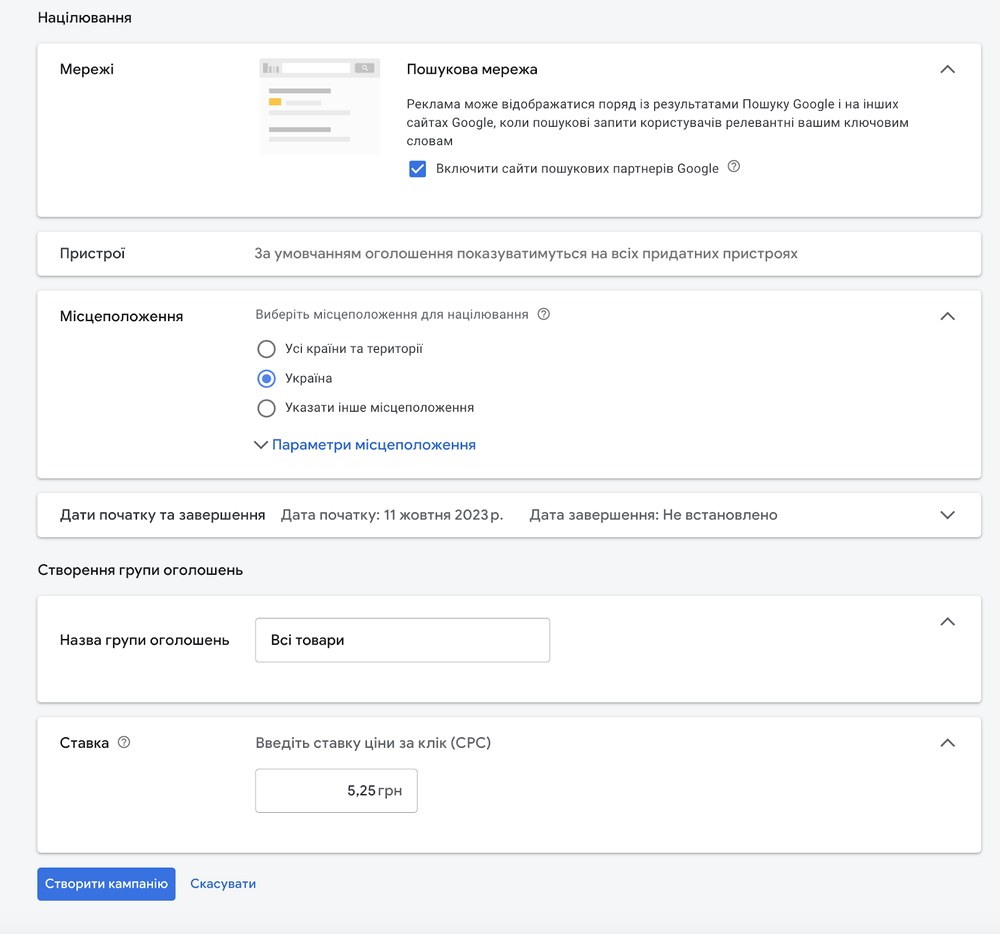Open help icon next to Ставка label
The width and height of the screenshot is (1000, 934).
[124, 742]
